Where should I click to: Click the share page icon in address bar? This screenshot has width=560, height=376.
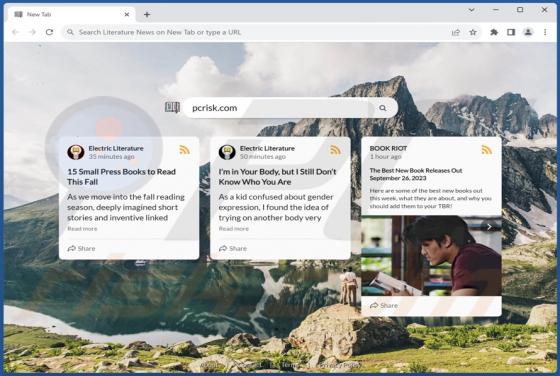[x=456, y=32]
